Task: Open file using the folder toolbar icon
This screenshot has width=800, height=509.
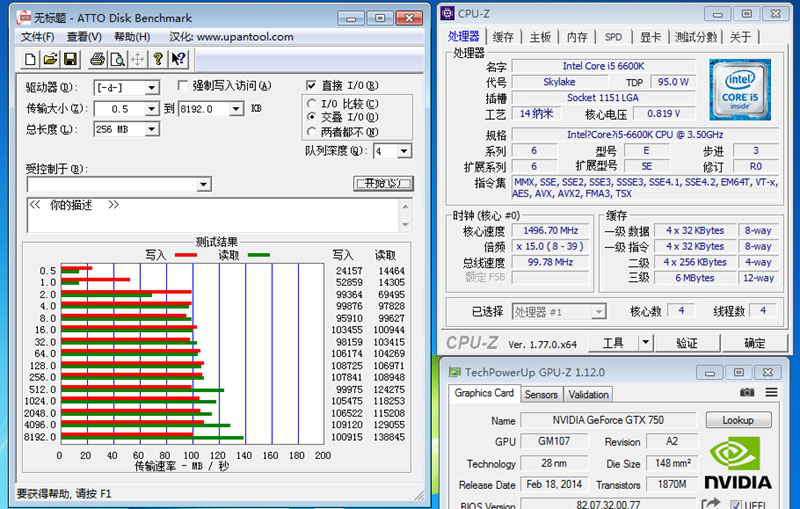Action: coord(50,59)
